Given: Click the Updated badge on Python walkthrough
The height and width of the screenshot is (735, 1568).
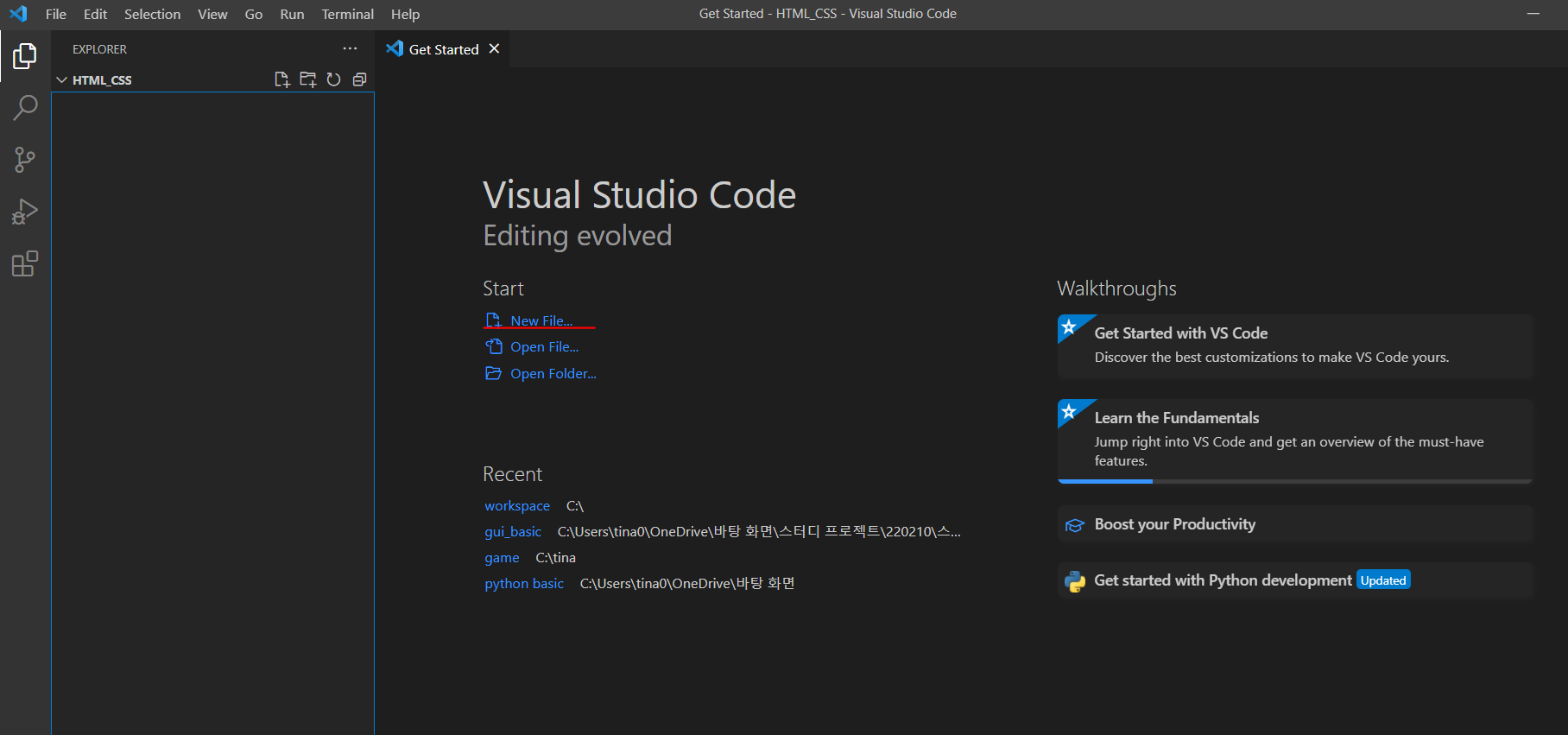Looking at the screenshot, I should (1383, 580).
